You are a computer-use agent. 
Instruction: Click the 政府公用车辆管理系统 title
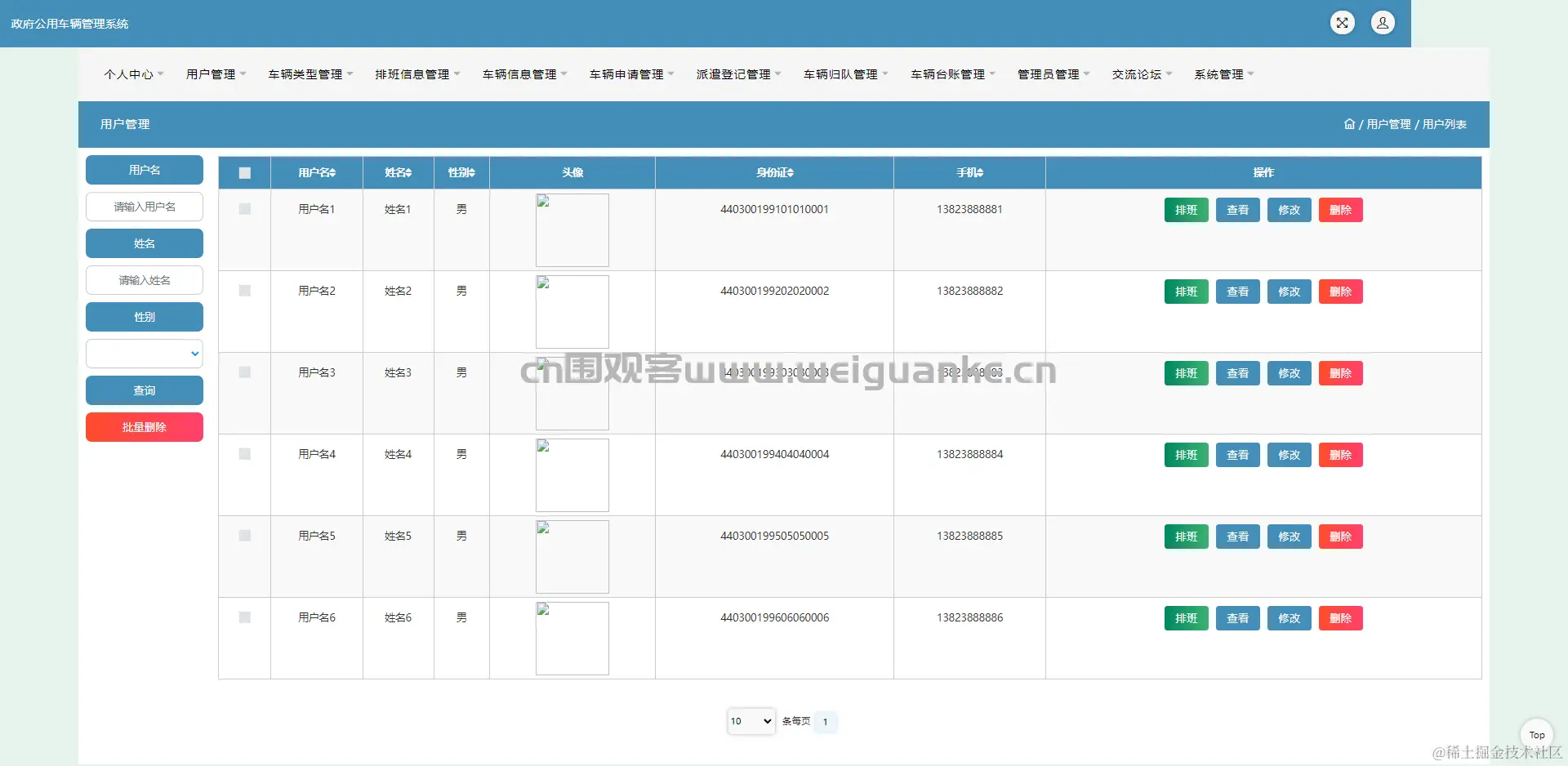[x=69, y=24]
